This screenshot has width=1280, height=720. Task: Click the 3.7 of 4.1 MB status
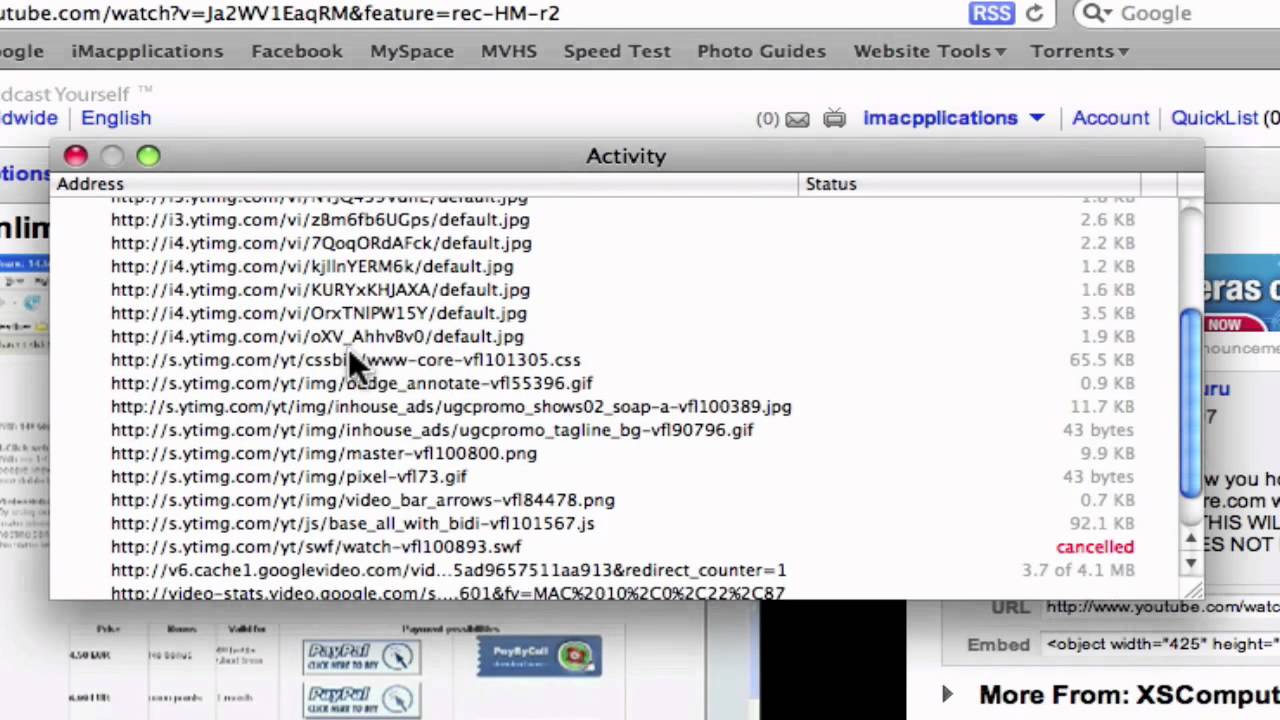(x=1078, y=571)
